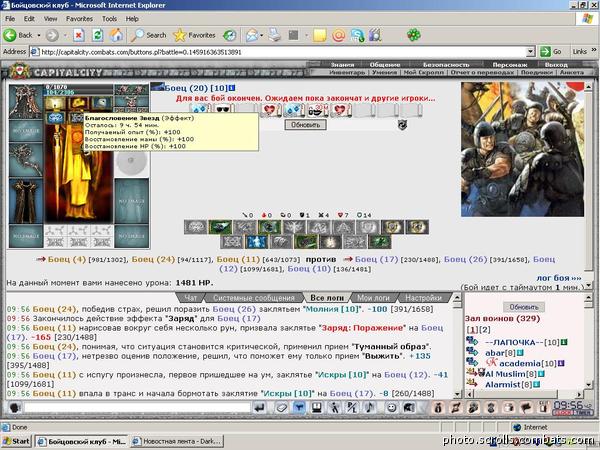Click the IE Stop icon
Screen dimensions: 600x450
[78, 36]
